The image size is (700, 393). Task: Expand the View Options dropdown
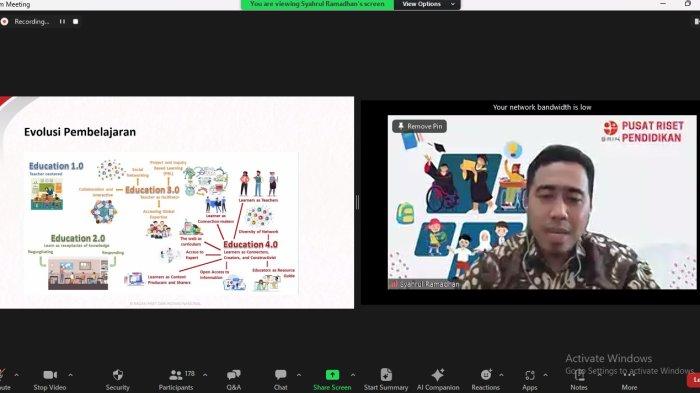click(427, 4)
